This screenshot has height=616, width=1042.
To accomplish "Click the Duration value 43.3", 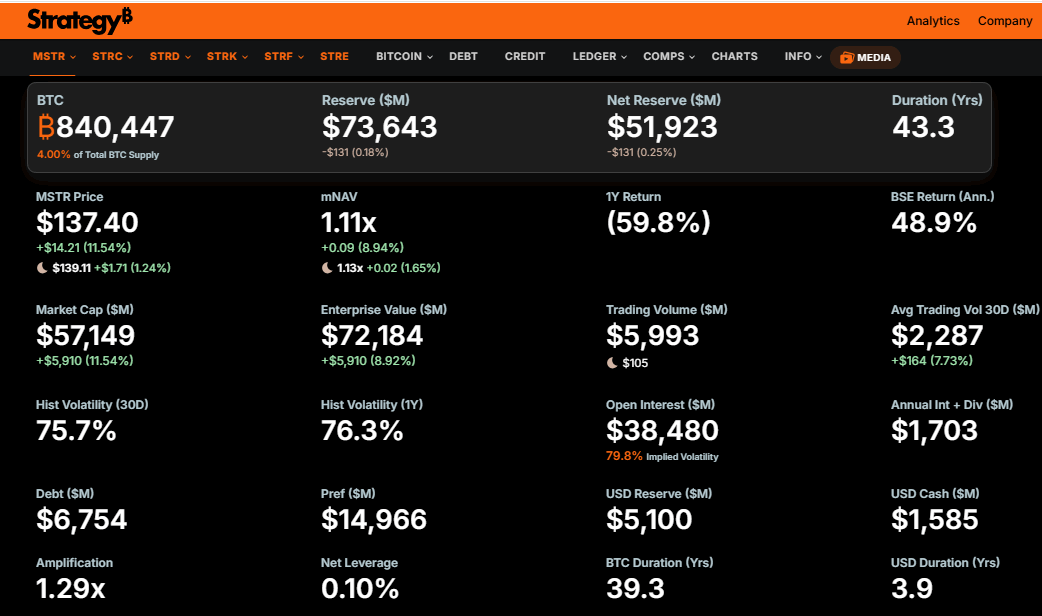I will (923, 126).
